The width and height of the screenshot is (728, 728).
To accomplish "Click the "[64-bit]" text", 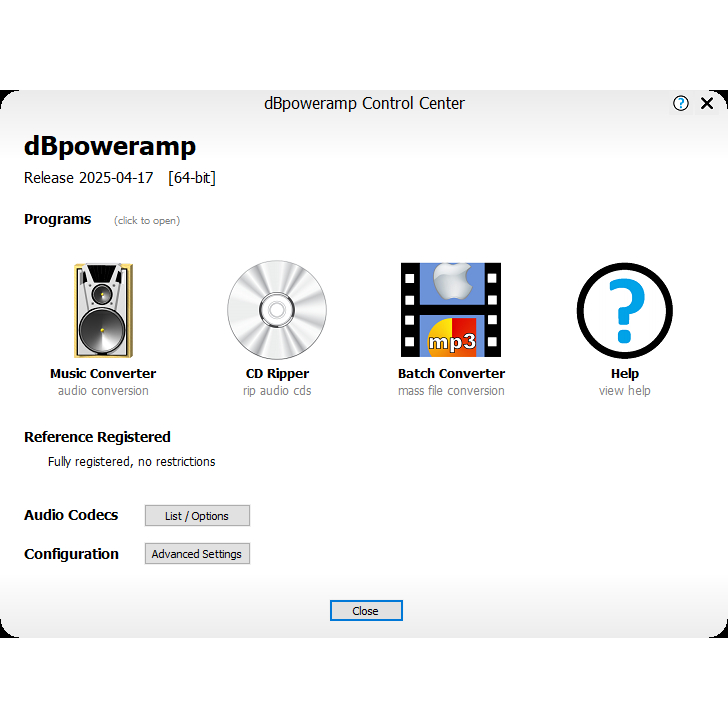I will 192,178.
